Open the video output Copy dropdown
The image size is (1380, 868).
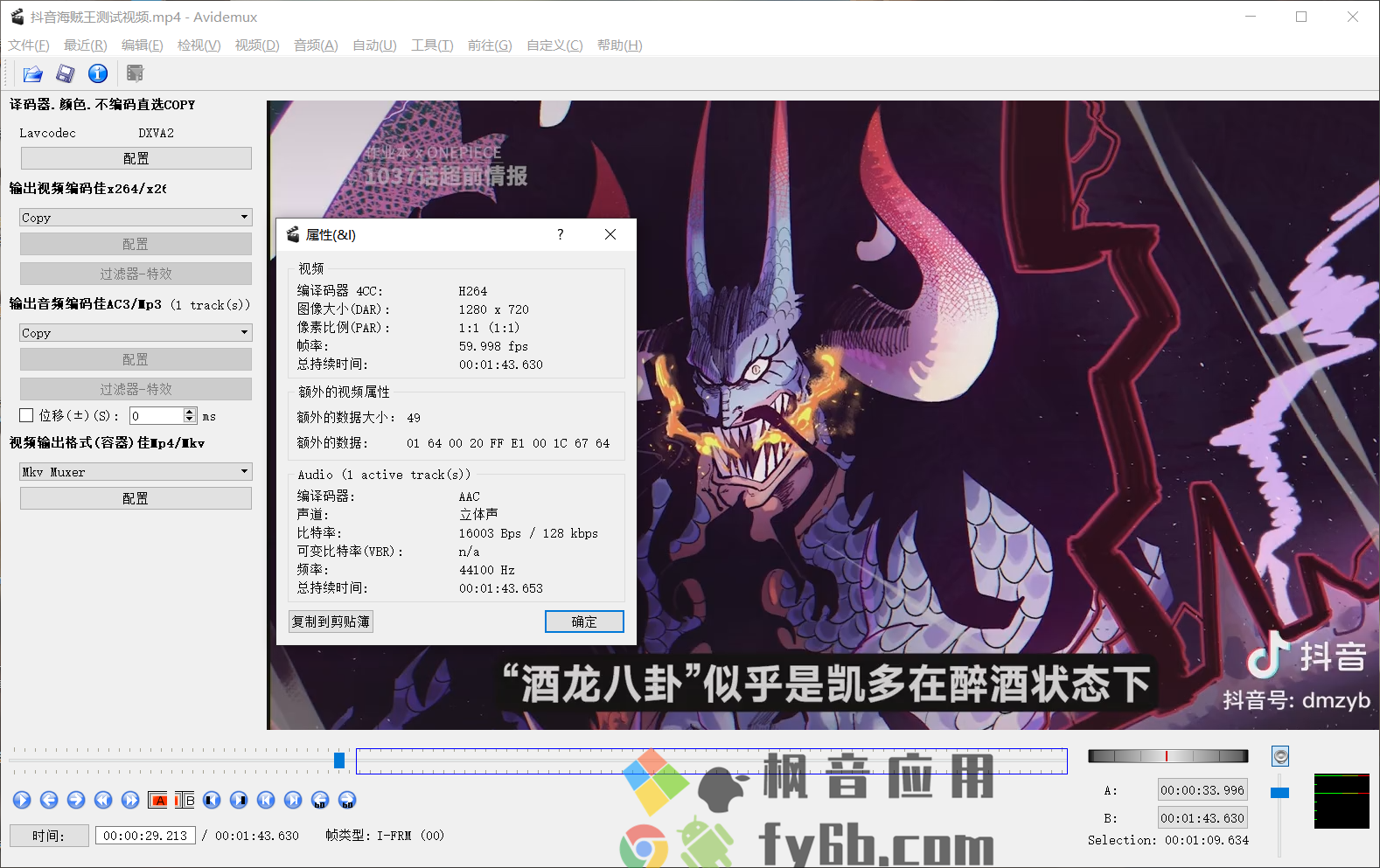click(136, 217)
